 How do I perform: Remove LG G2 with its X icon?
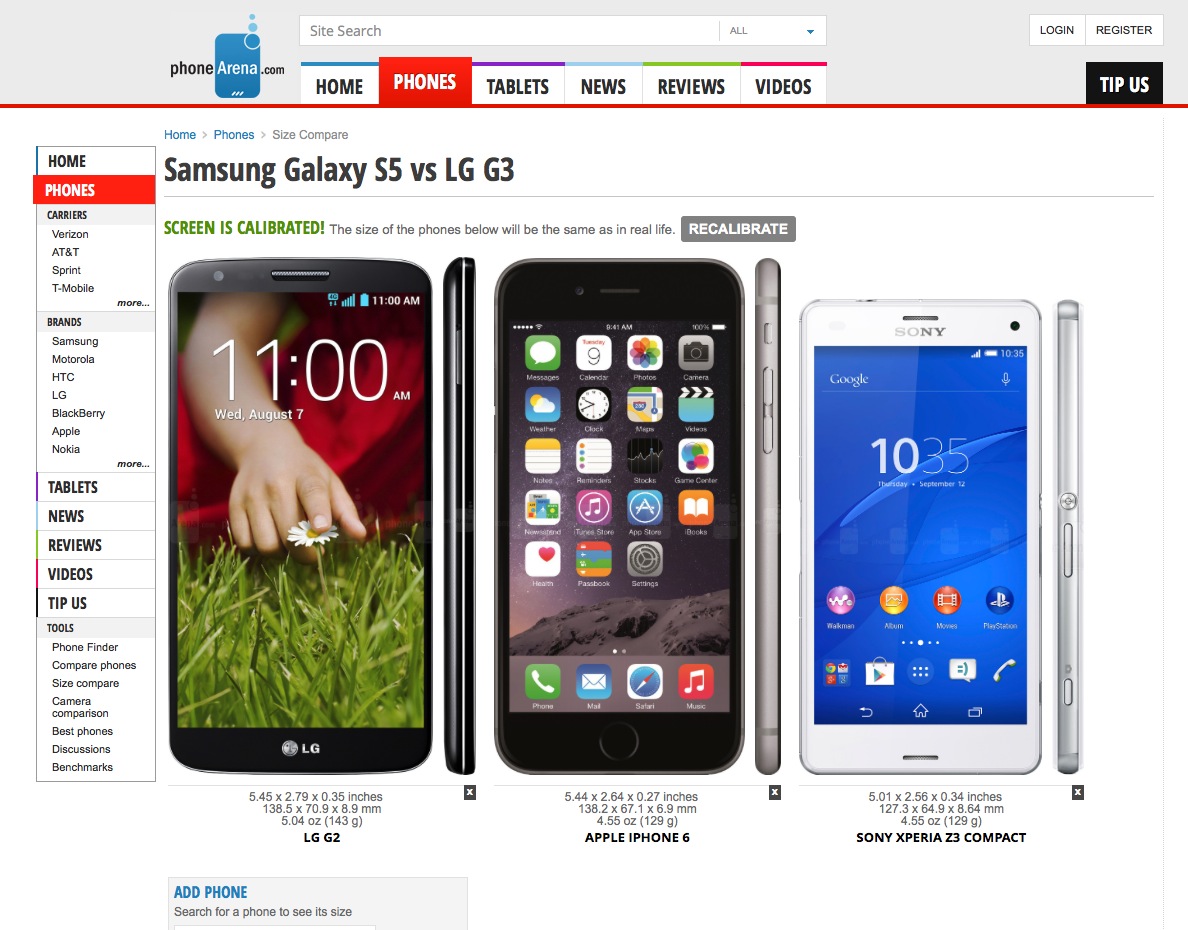(470, 793)
